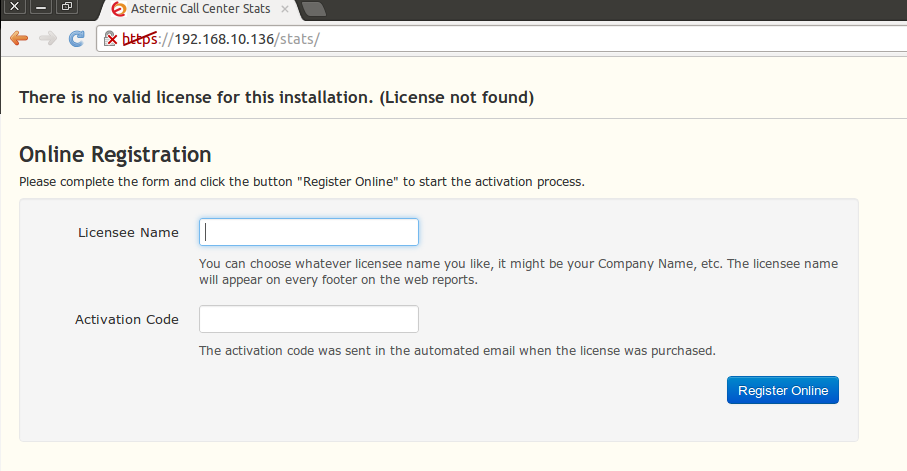907x471 pixels.
Task: Click the browser forward arrow
Action: click(x=47, y=39)
